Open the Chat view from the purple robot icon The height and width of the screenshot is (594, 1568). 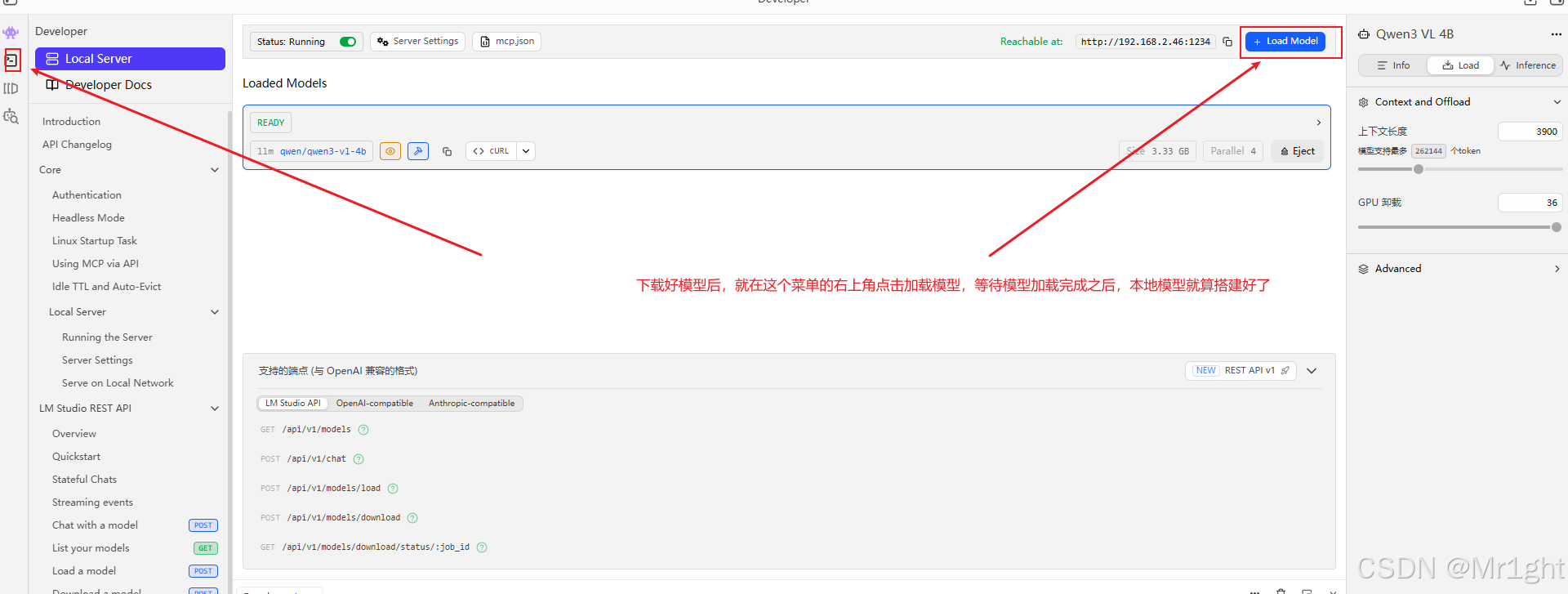11,33
